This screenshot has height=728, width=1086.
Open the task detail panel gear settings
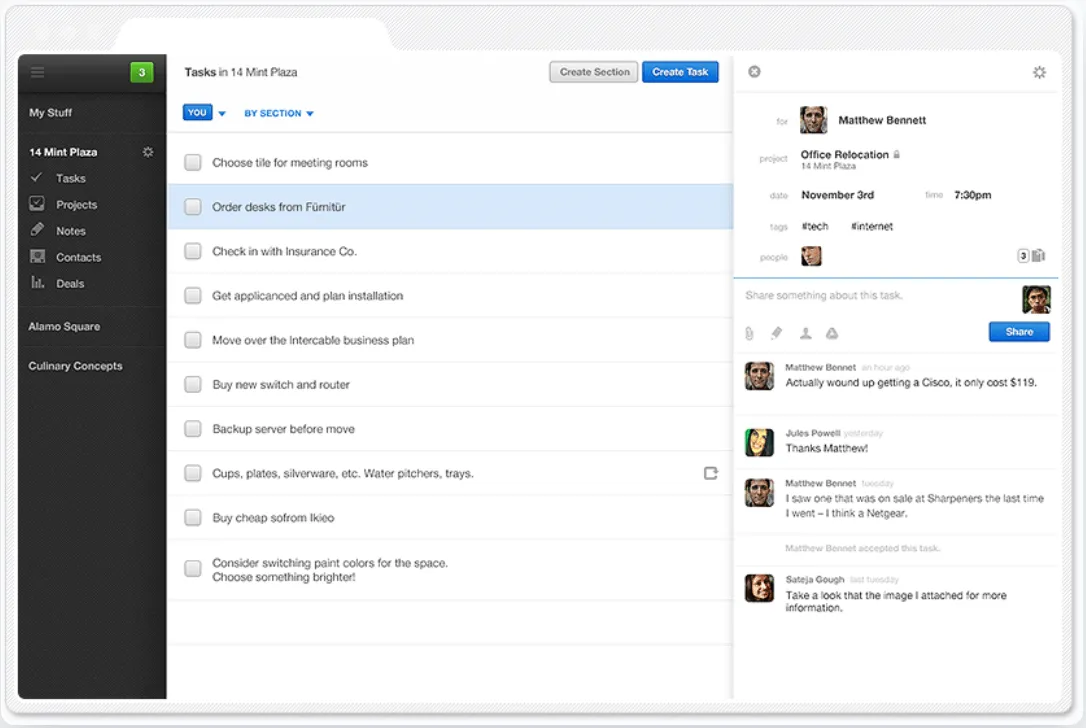(x=1039, y=72)
